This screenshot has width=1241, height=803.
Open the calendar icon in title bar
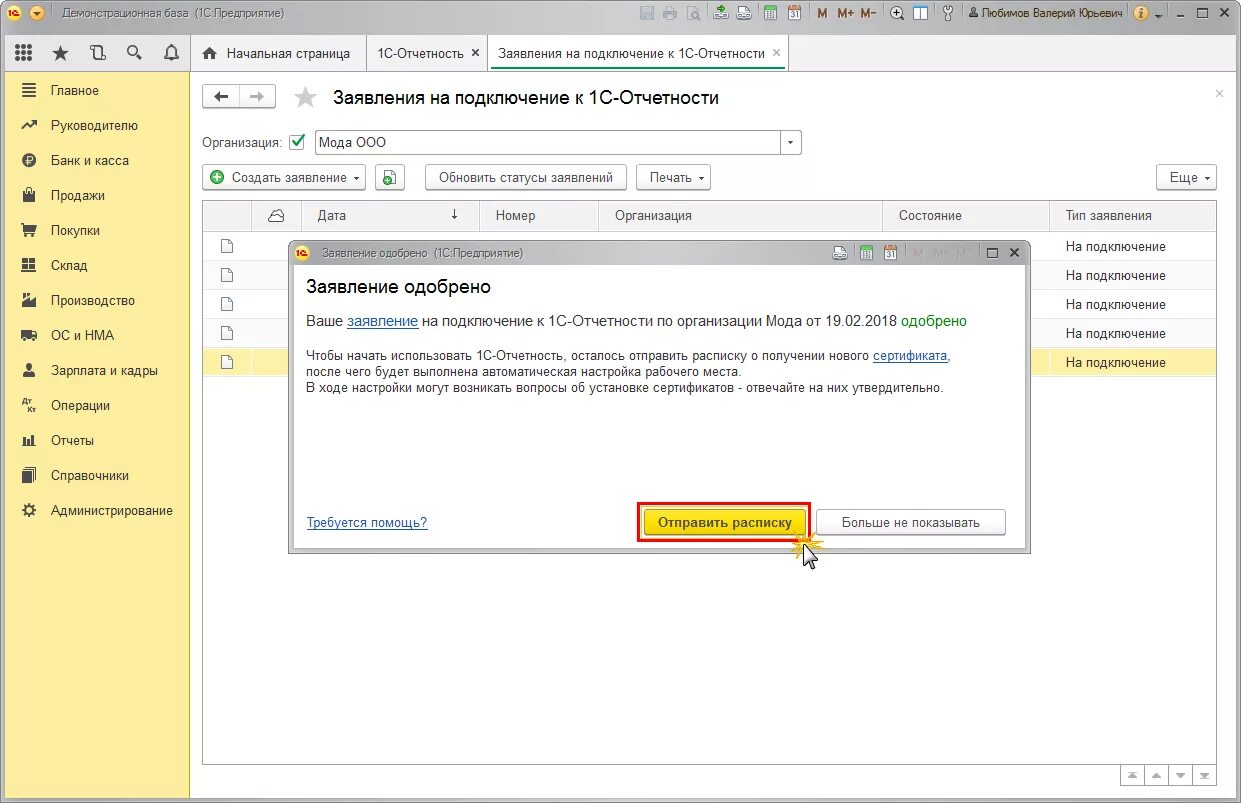(x=794, y=13)
